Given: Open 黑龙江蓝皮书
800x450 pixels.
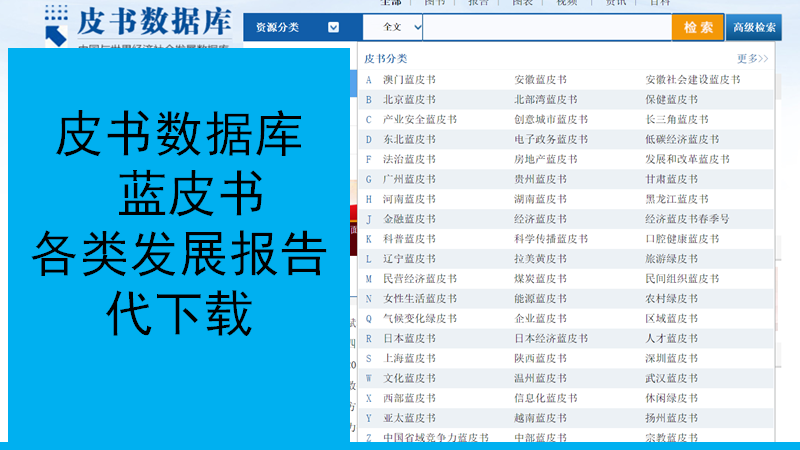Looking at the screenshot, I should click(x=677, y=199).
